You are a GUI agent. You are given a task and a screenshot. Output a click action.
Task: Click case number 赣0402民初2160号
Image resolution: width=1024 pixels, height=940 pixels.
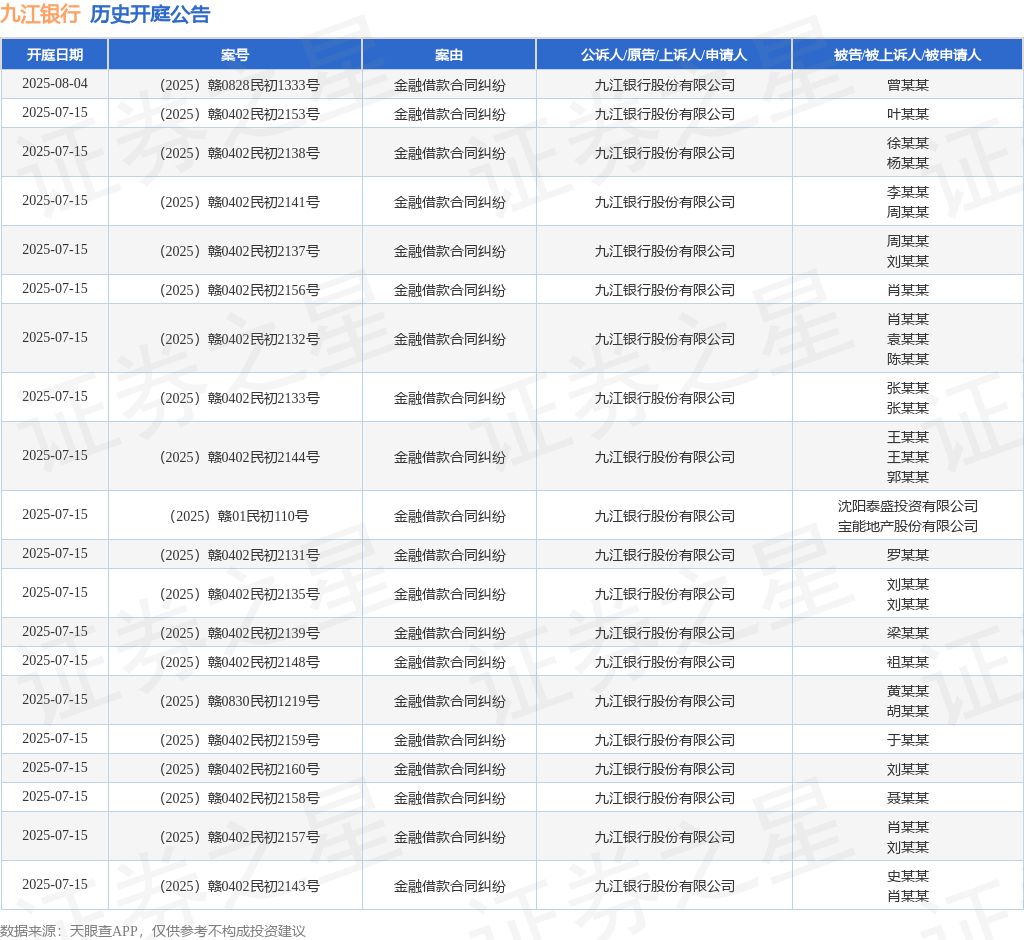(x=240, y=769)
